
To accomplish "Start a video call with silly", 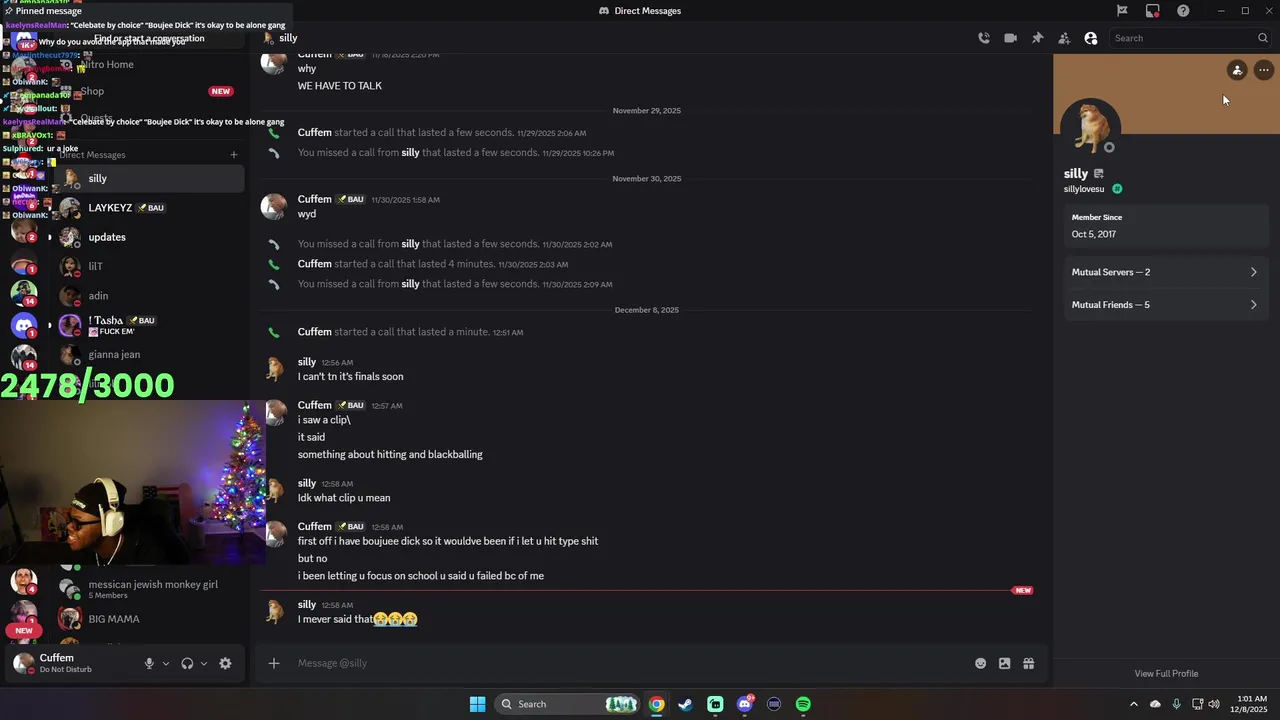I will (x=1010, y=38).
